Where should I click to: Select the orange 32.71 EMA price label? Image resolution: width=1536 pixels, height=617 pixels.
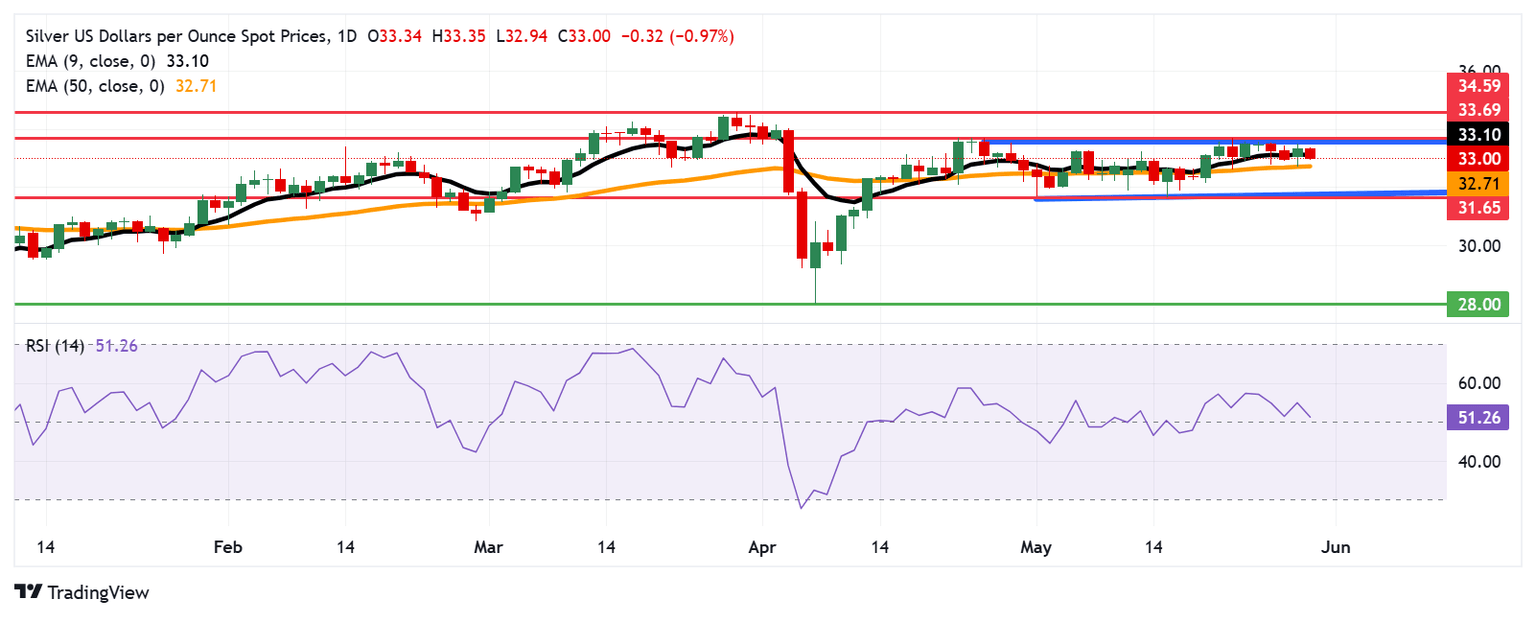click(1478, 184)
